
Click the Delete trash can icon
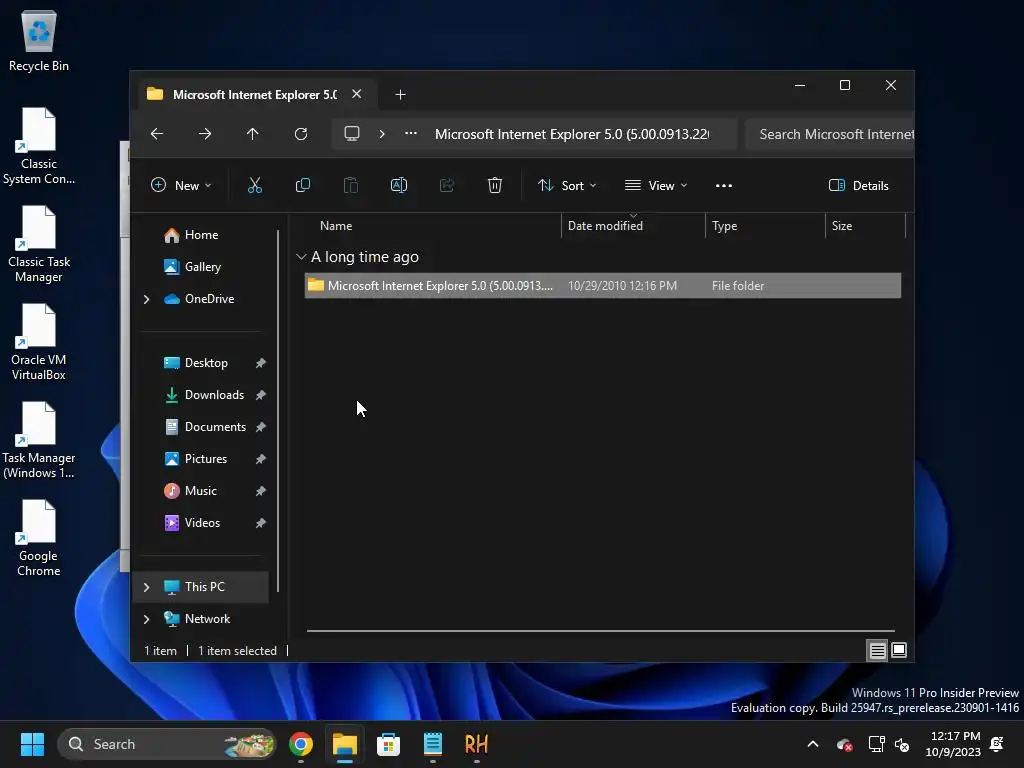494,185
